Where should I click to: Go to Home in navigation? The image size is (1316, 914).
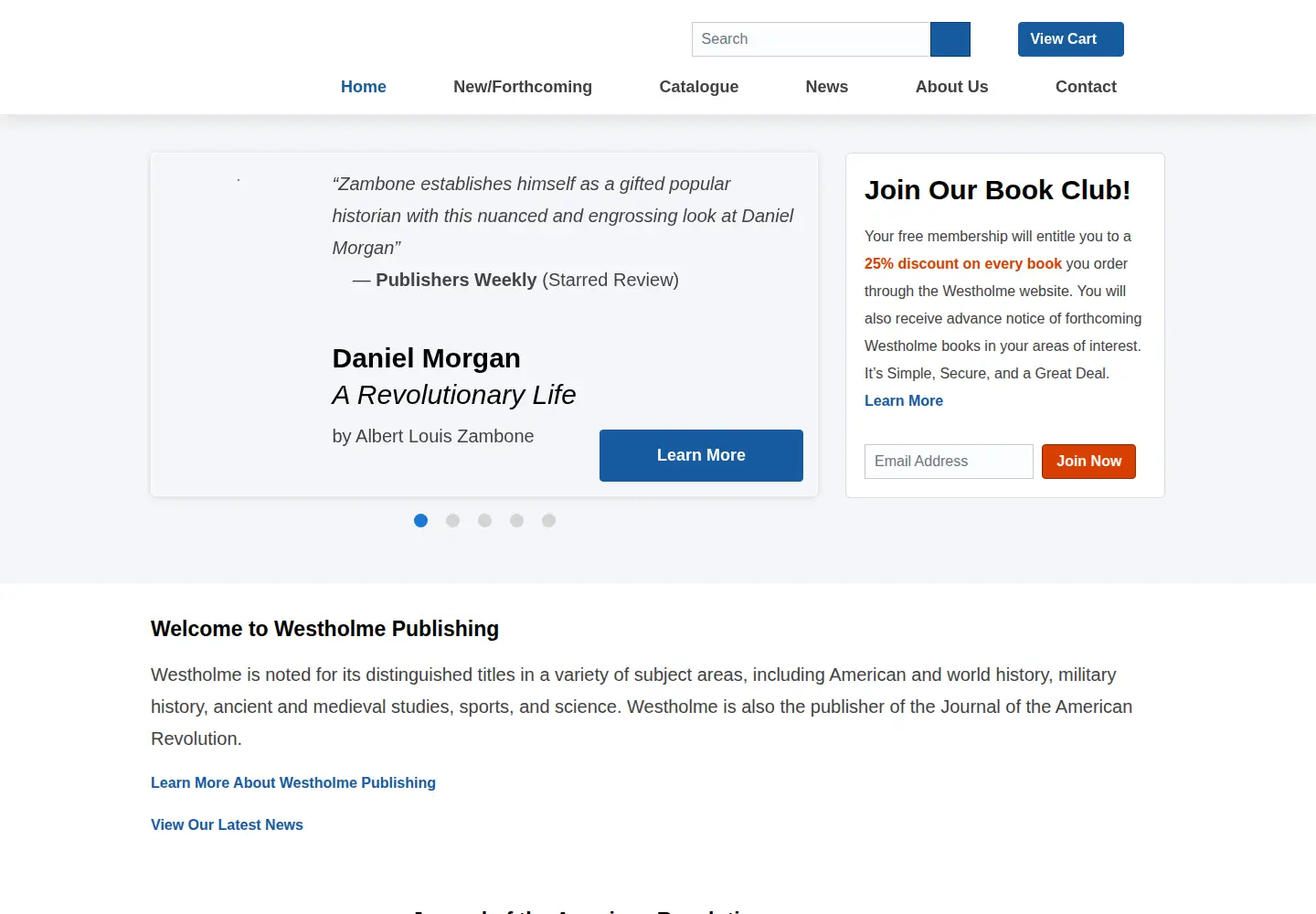coord(364,87)
